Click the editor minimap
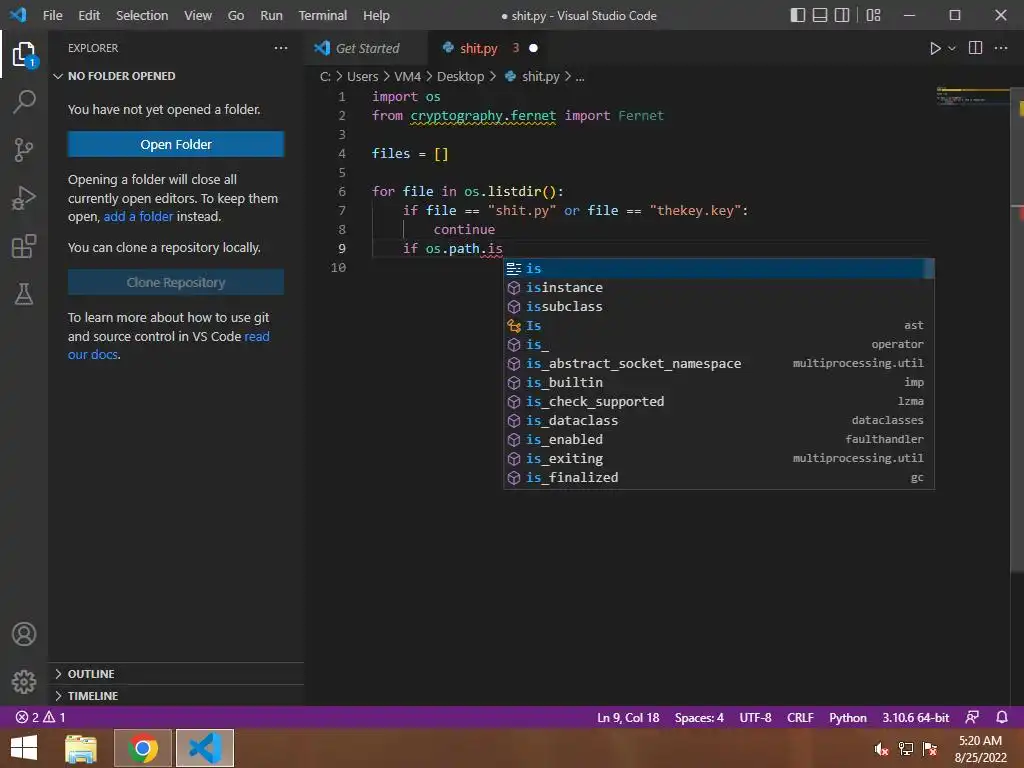1024x768 pixels. click(973, 95)
